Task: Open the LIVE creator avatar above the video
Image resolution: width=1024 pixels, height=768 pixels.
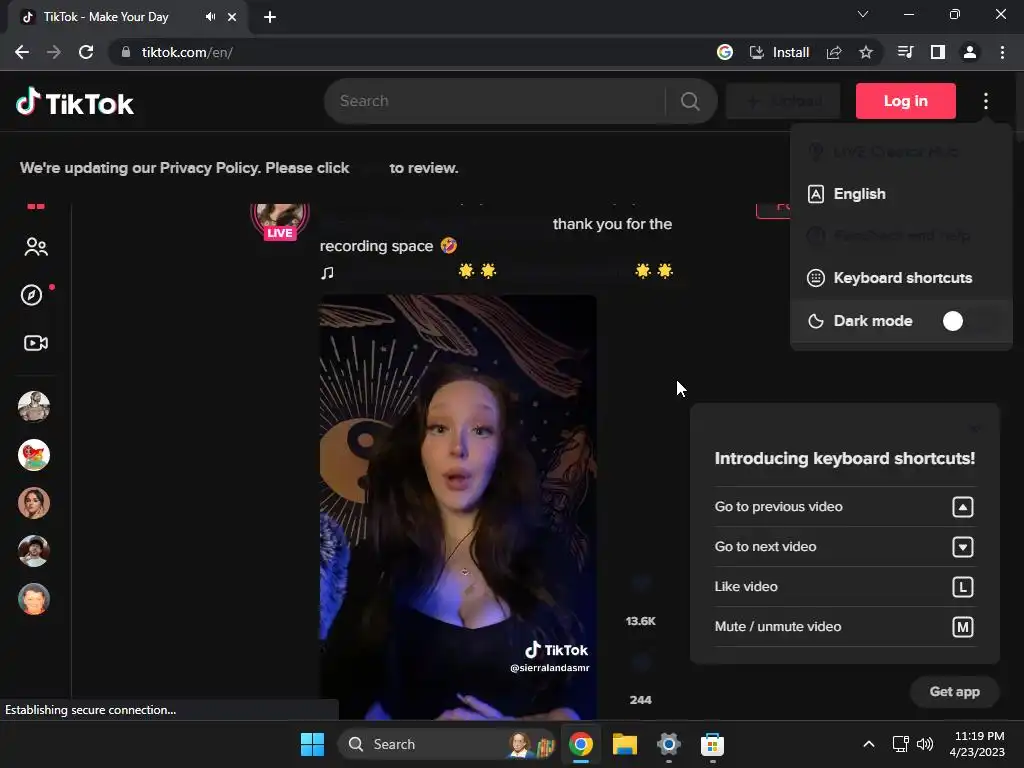Action: (x=280, y=219)
